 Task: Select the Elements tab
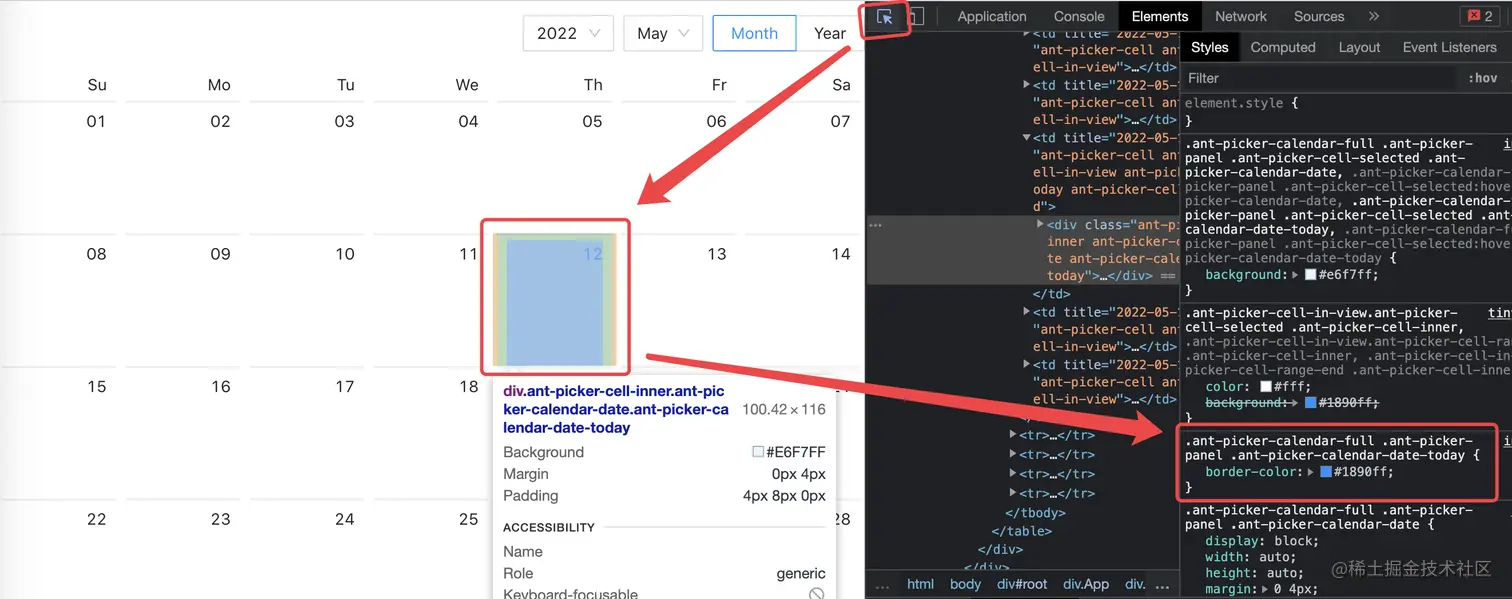tap(1160, 16)
